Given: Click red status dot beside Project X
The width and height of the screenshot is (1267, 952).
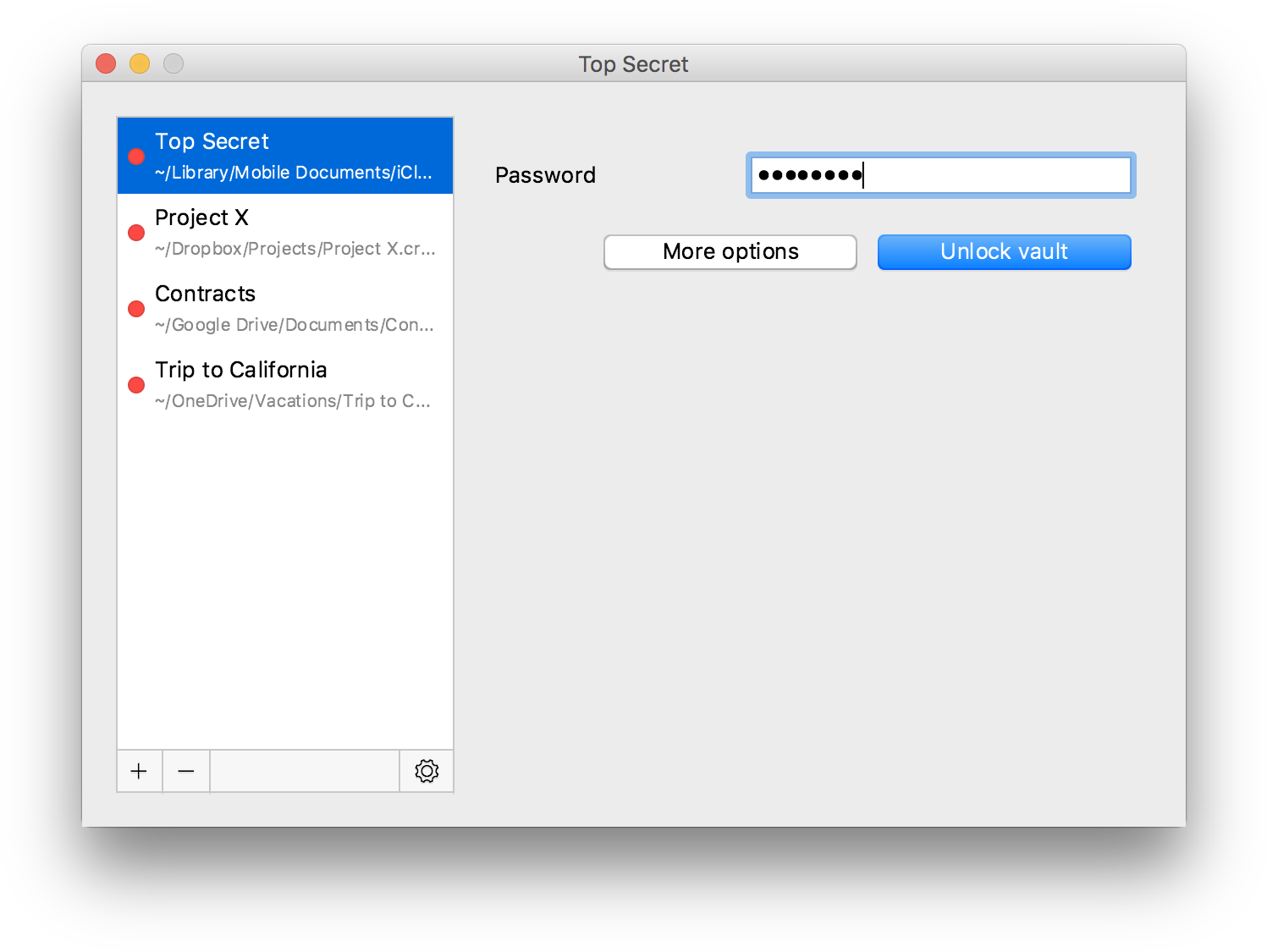Looking at the screenshot, I should pyautogui.click(x=136, y=233).
